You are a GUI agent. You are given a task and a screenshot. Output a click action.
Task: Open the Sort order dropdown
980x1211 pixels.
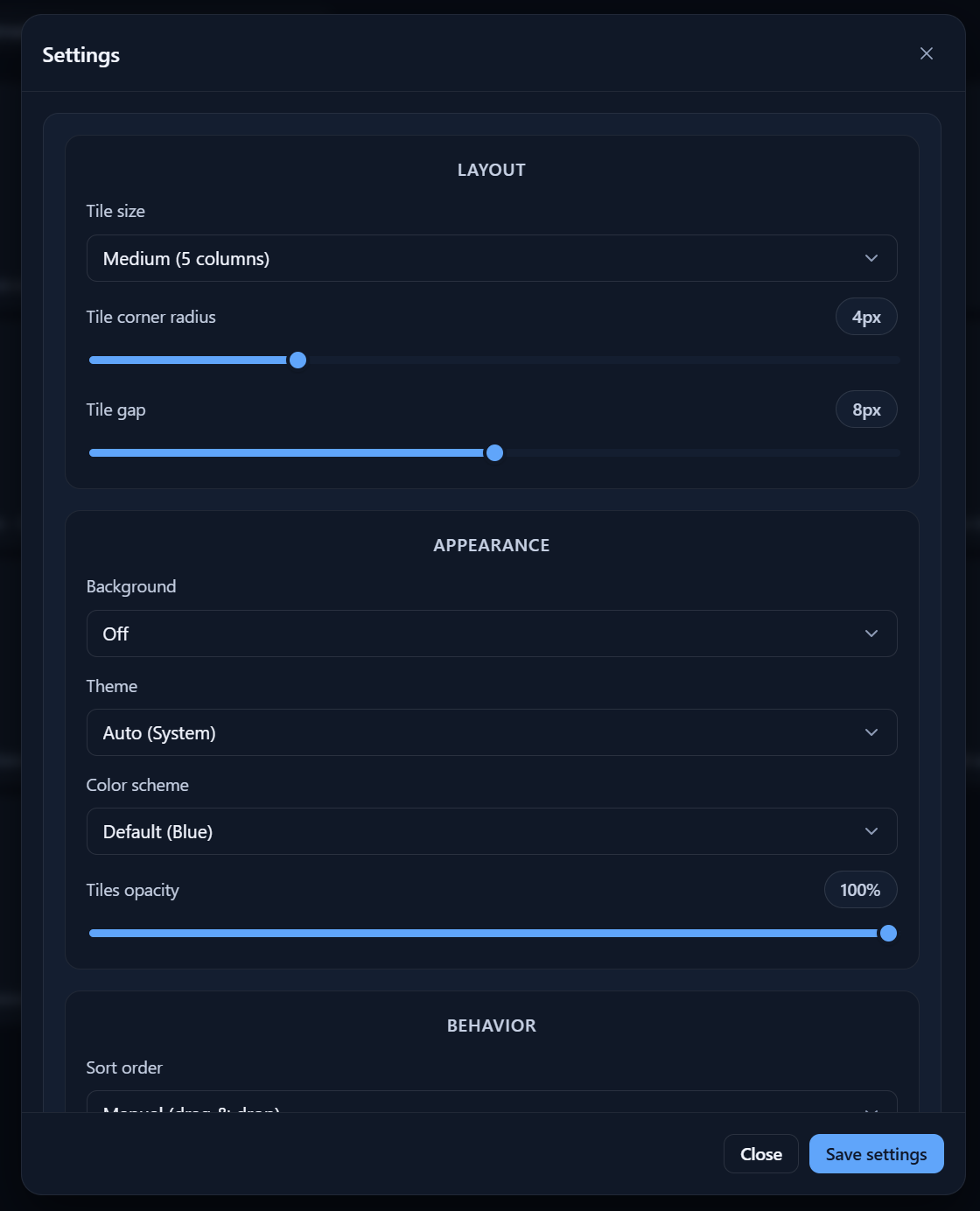click(x=492, y=1109)
